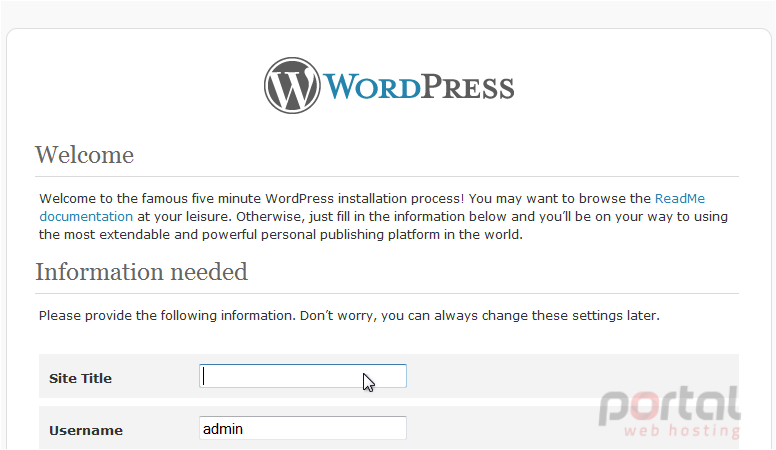Click the Username label
Screen dimensions: 776x450
click(86, 431)
